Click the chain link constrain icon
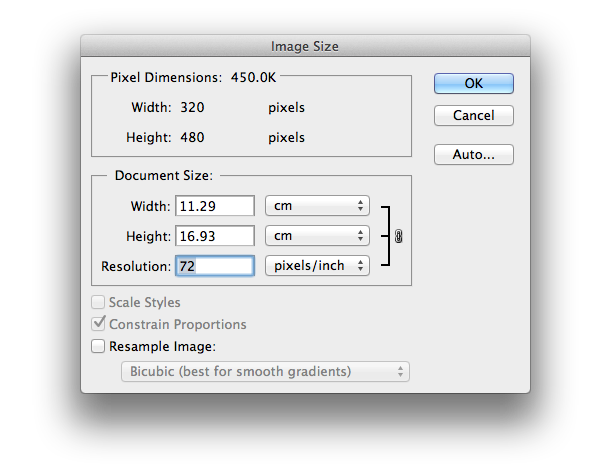611x472 pixels. (x=398, y=236)
